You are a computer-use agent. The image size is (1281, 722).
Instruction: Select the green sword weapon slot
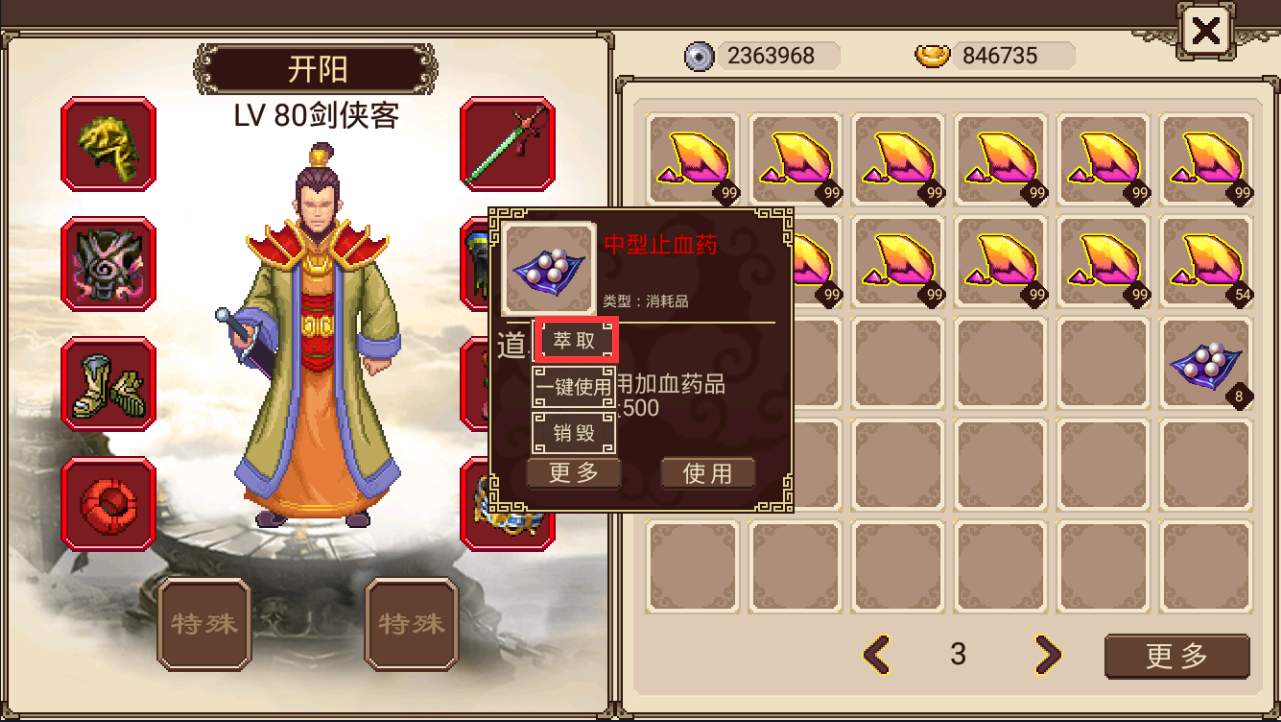pos(507,144)
